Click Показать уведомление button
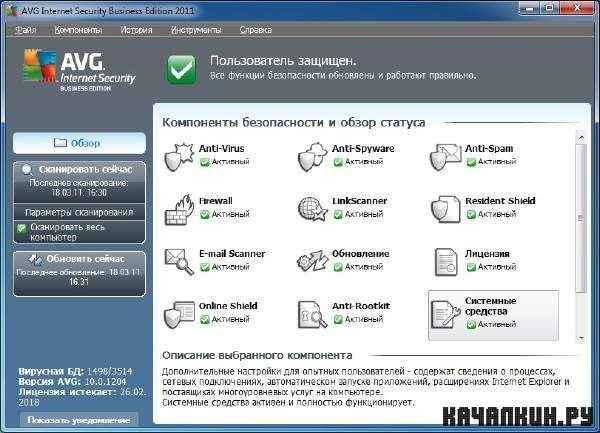Screen dimensions: 600x433 79,420
